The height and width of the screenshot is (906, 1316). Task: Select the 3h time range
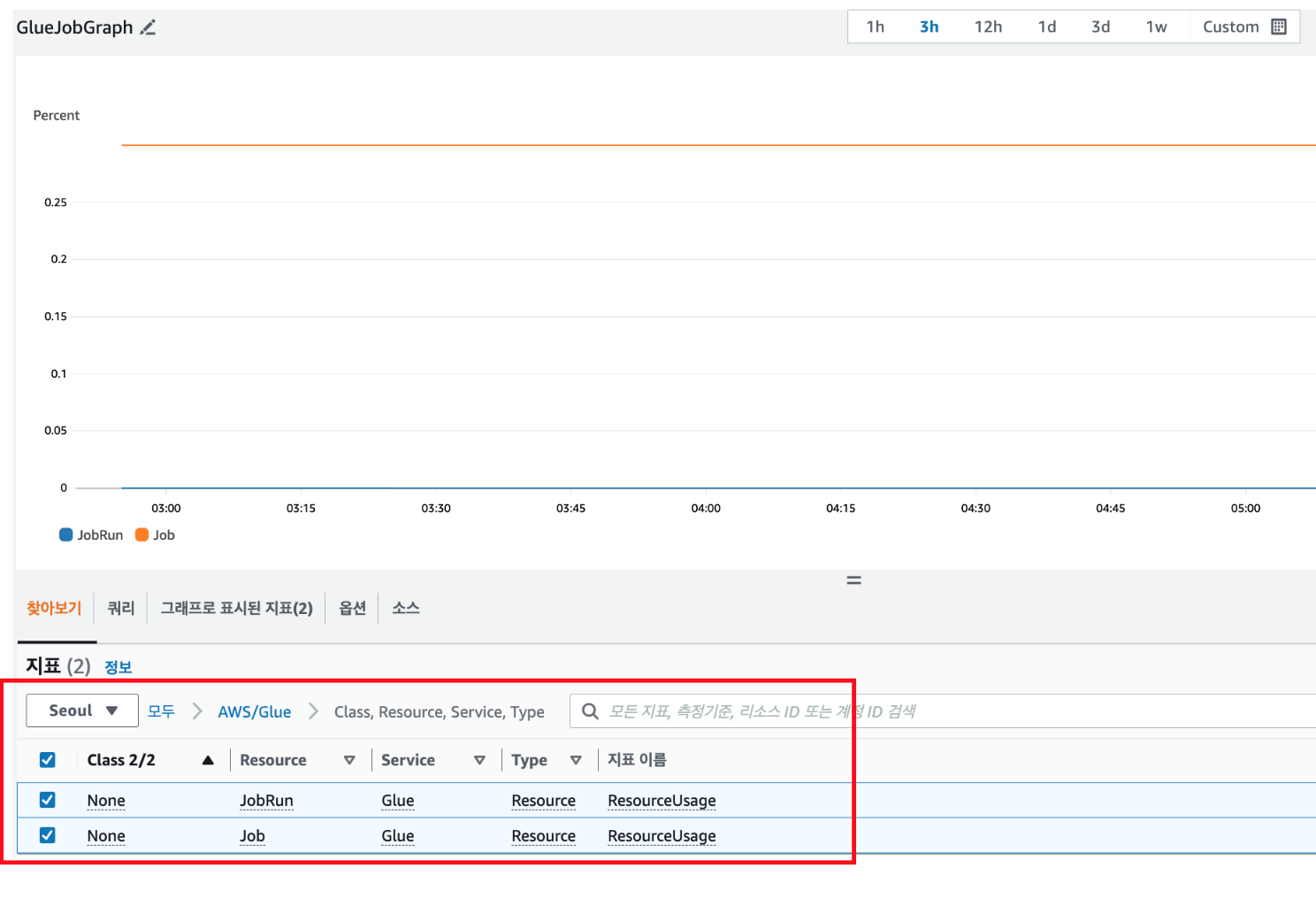tap(929, 27)
